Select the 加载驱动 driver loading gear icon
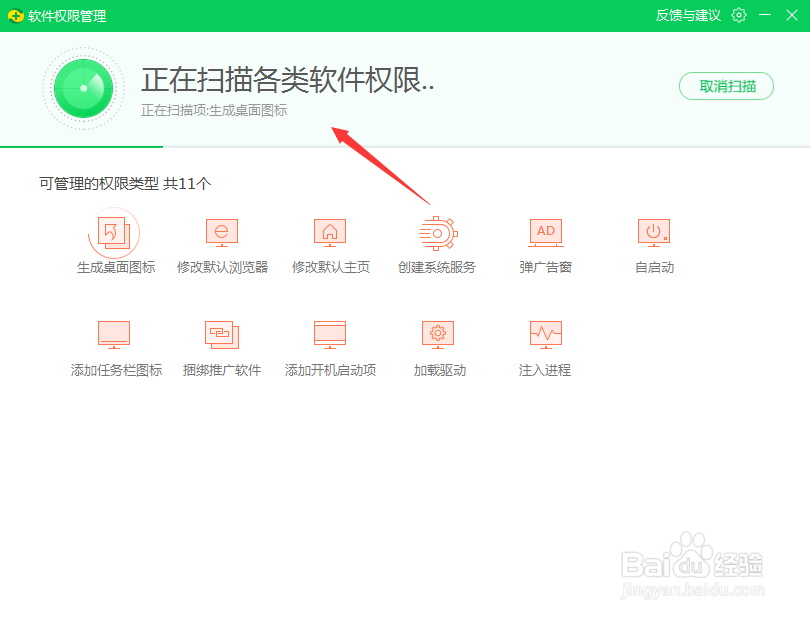The height and width of the screenshot is (618, 810). click(x=437, y=335)
